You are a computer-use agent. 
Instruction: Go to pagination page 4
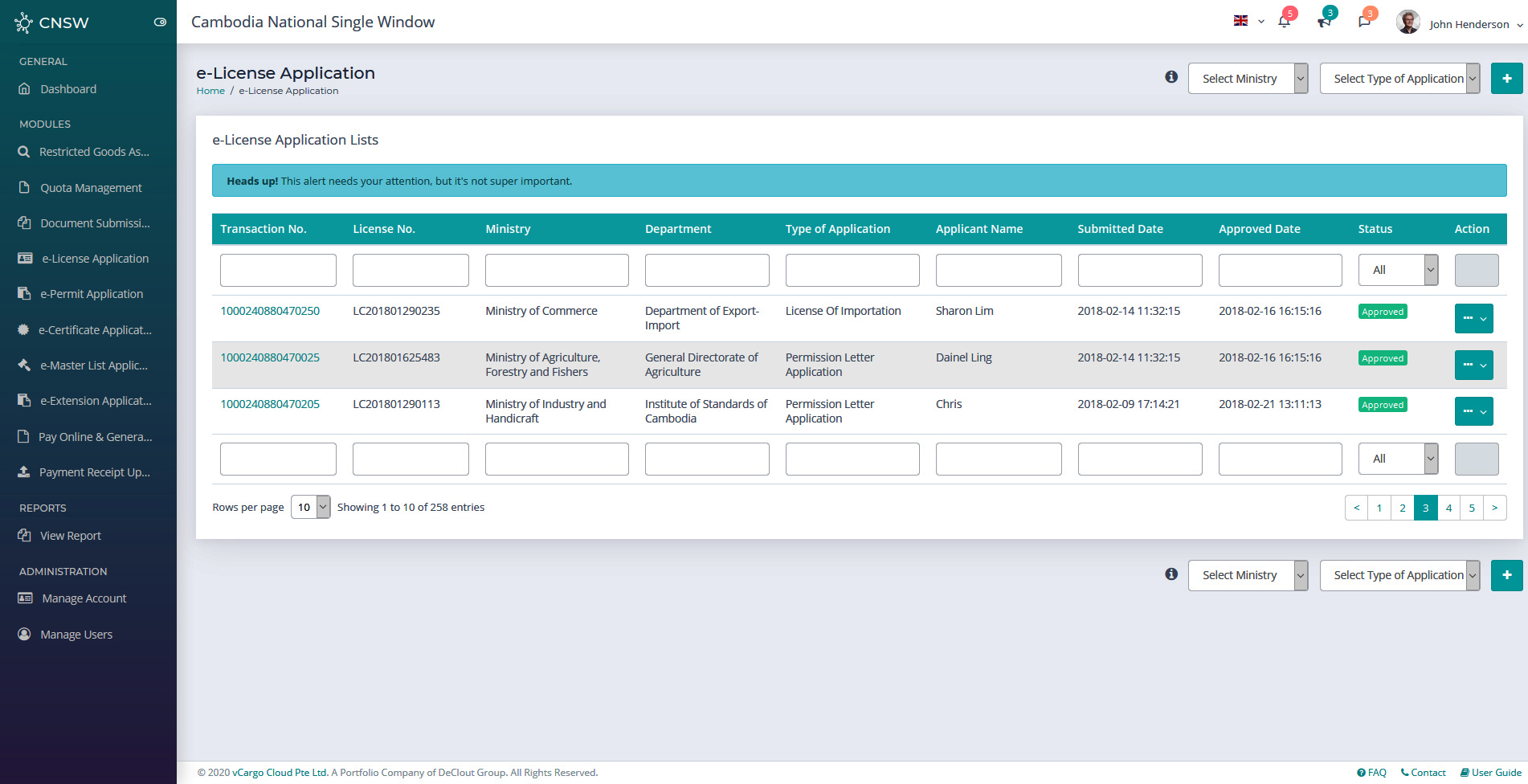tap(1448, 508)
